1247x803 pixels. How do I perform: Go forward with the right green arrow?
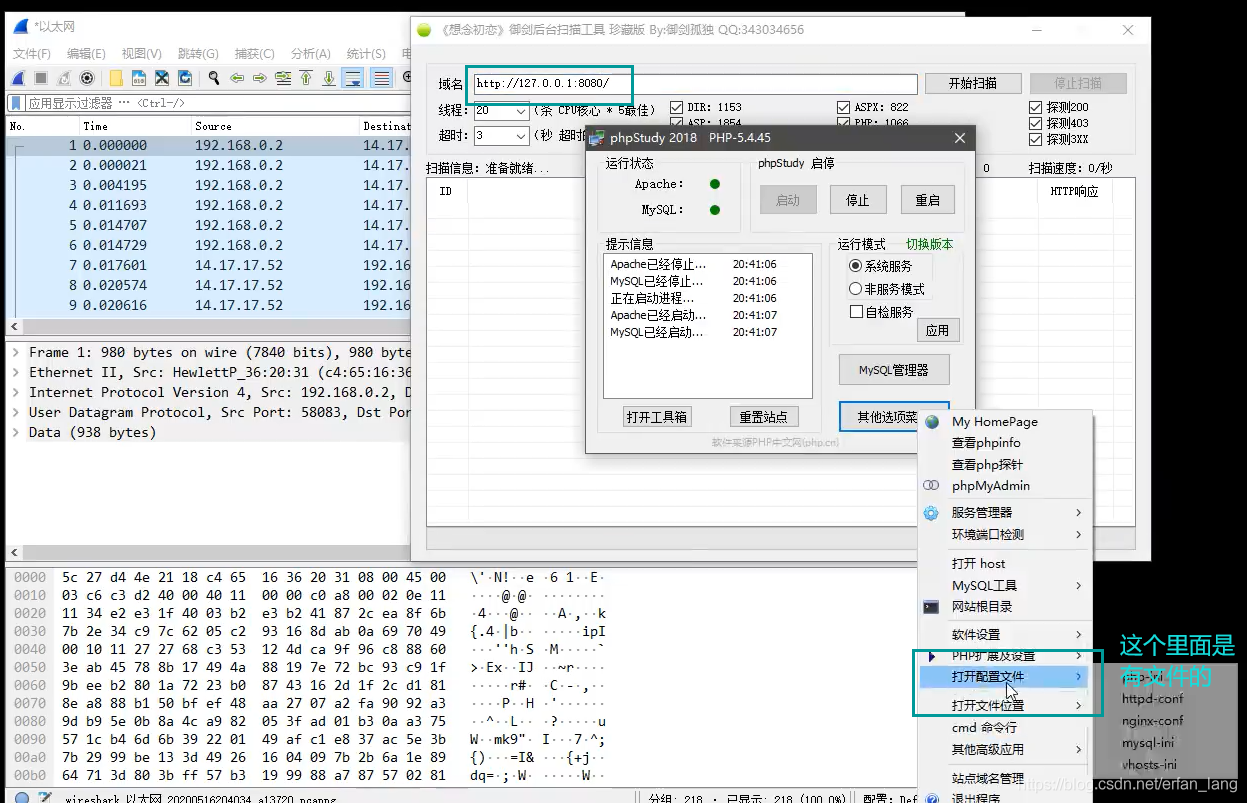click(260, 78)
